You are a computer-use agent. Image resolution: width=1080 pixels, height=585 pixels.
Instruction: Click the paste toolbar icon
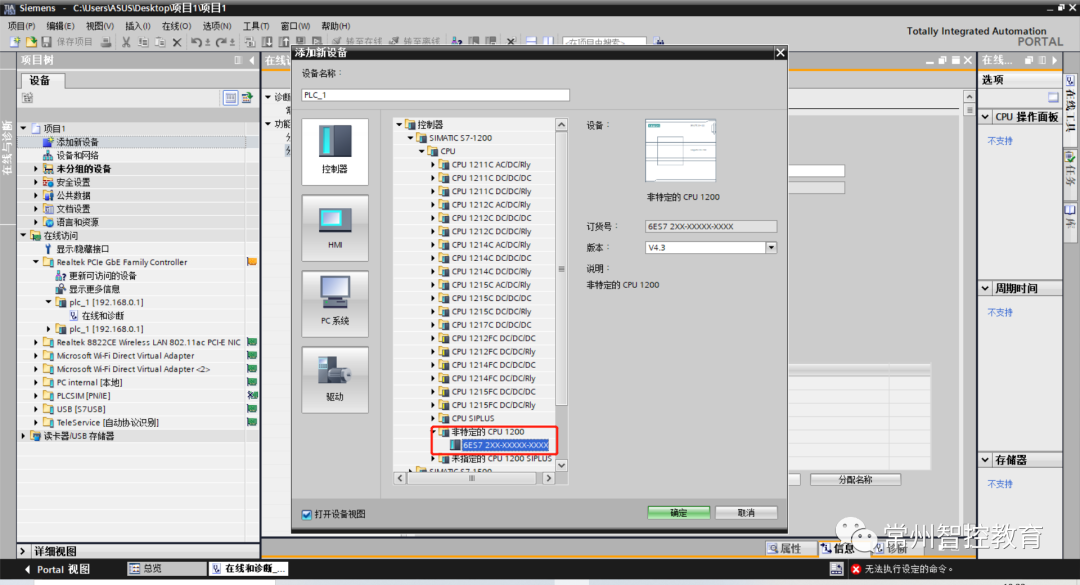click(x=160, y=42)
